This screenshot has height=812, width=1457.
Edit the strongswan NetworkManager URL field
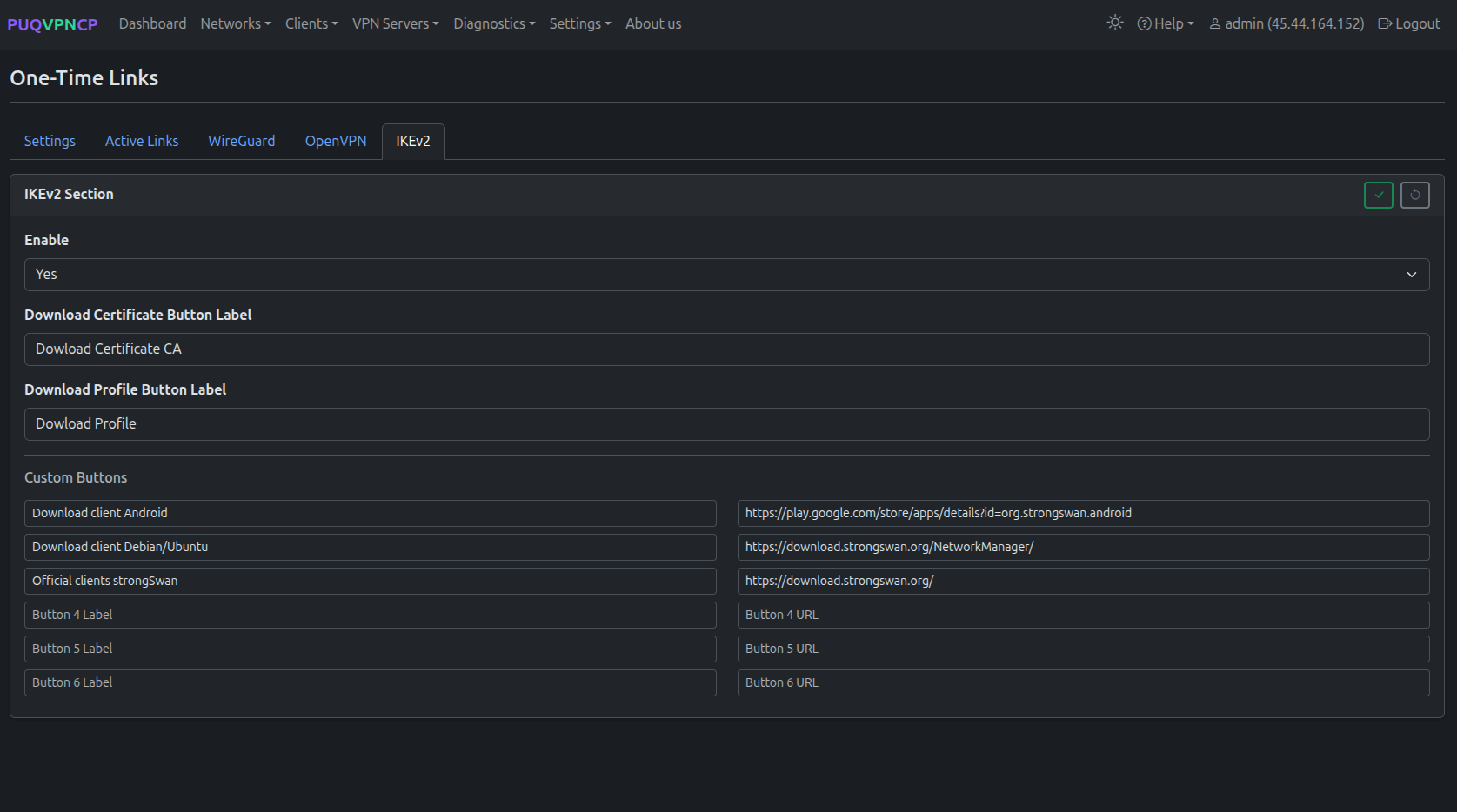[x=1084, y=547]
